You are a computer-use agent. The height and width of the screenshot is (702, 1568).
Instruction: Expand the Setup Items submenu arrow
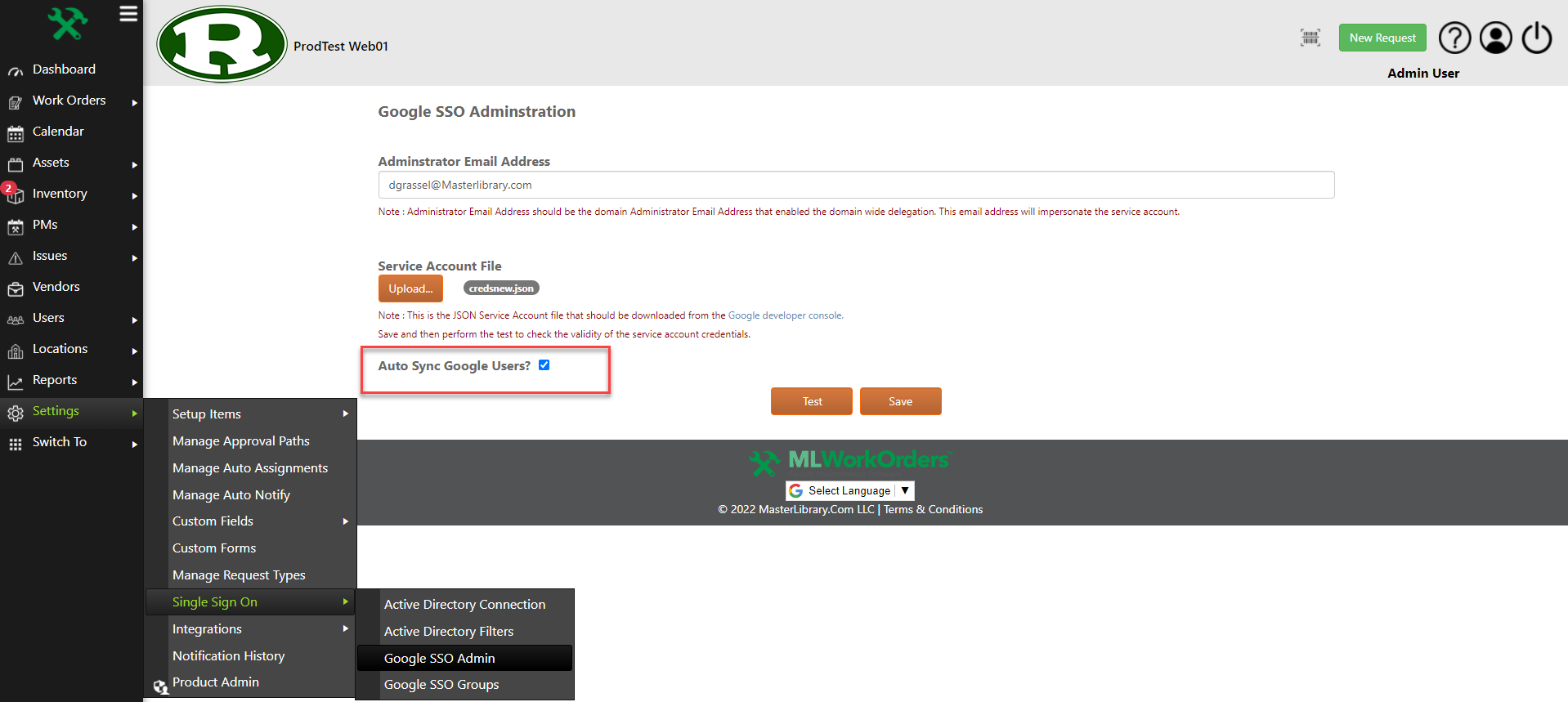tap(346, 414)
